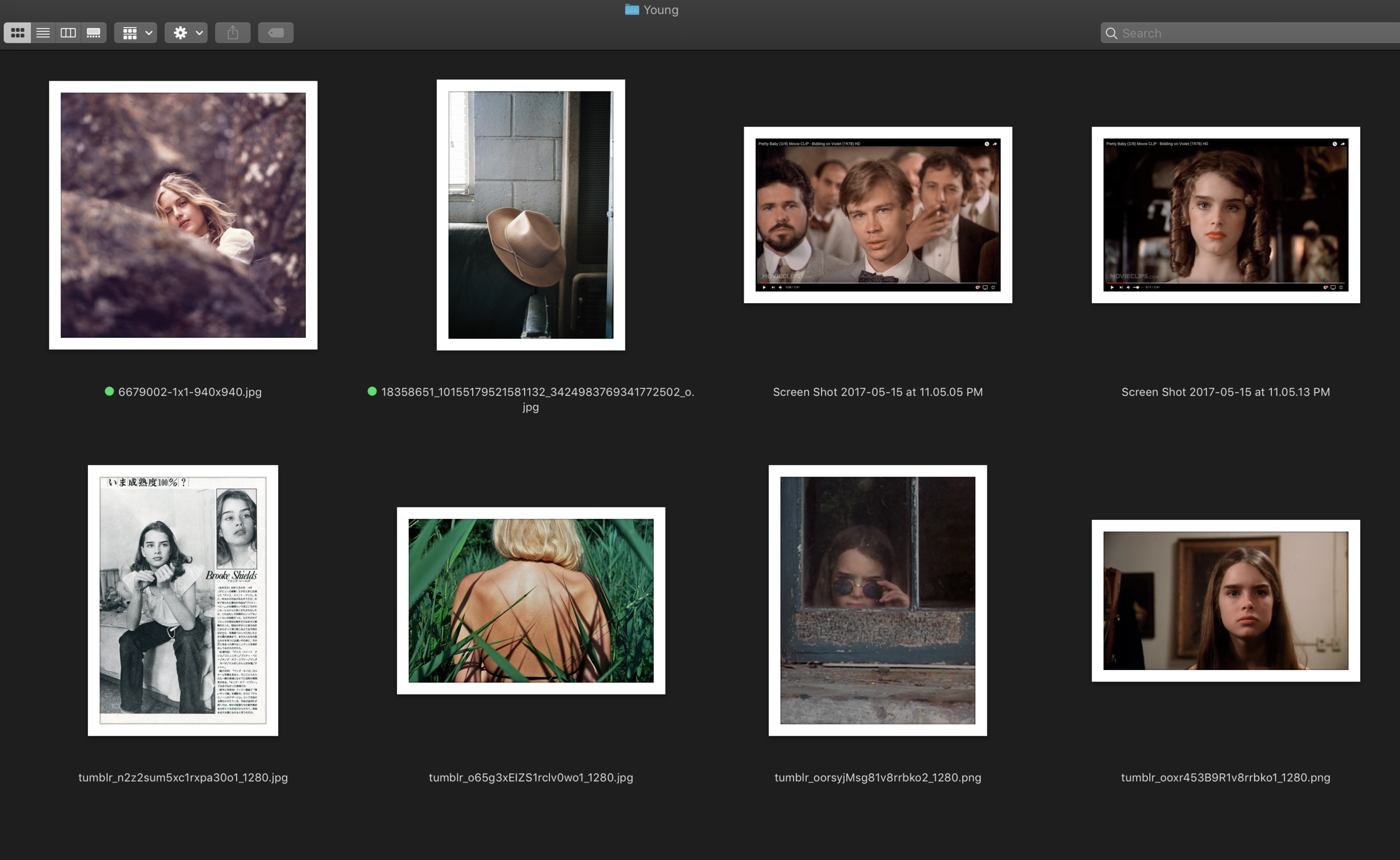Switch to column view
The width and height of the screenshot is (1400, 860).
click(68, 33)
